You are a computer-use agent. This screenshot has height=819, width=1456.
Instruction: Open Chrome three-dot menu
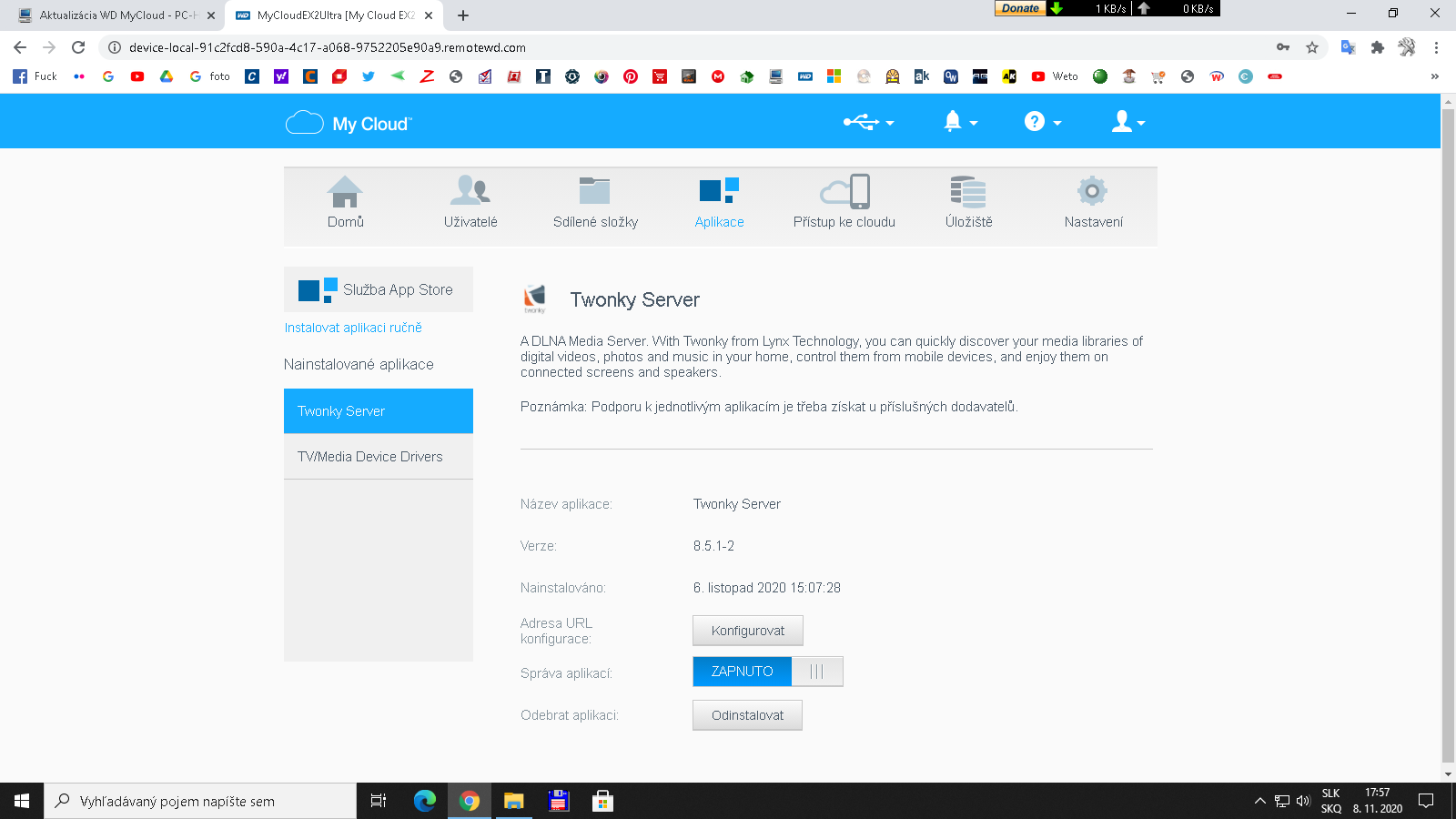point(1436,47)
